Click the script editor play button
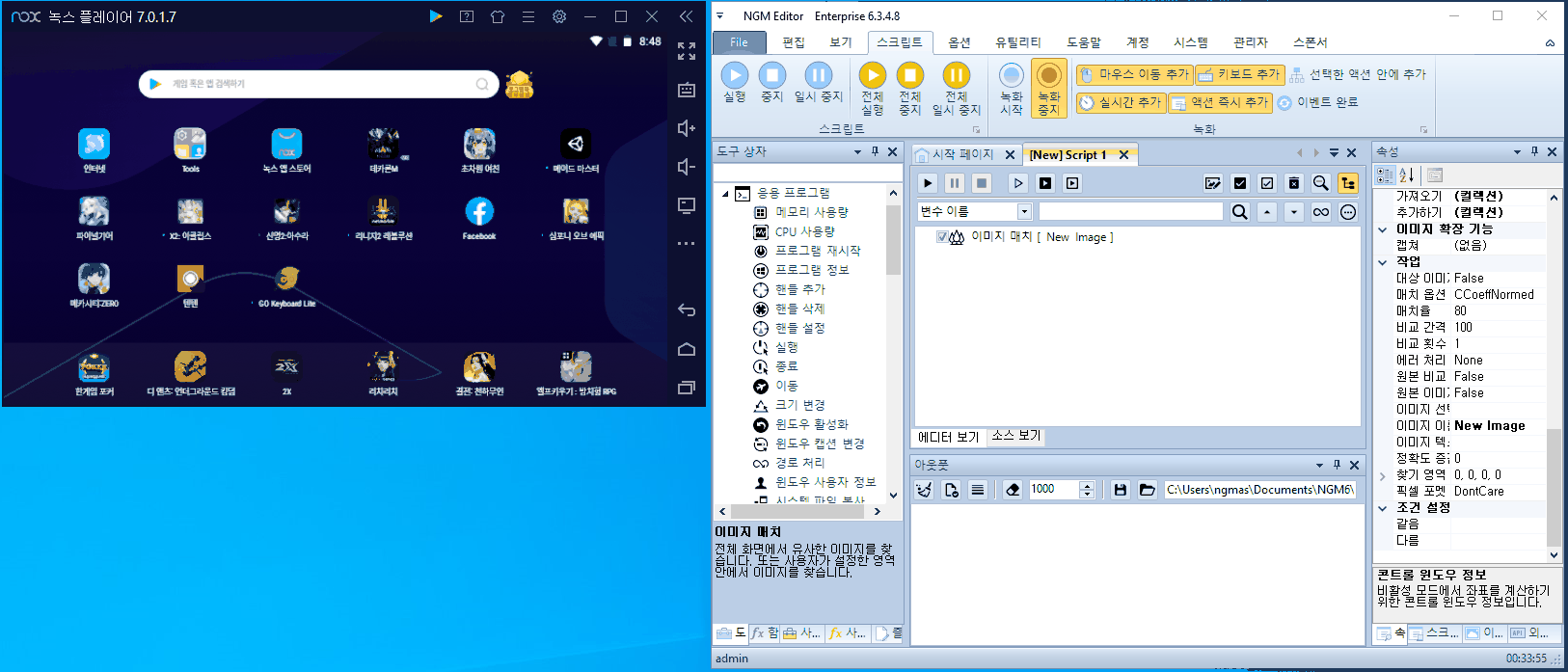The height and width of the screenshot is (672, 1568). pyautogui.click(x=928, y=183)
